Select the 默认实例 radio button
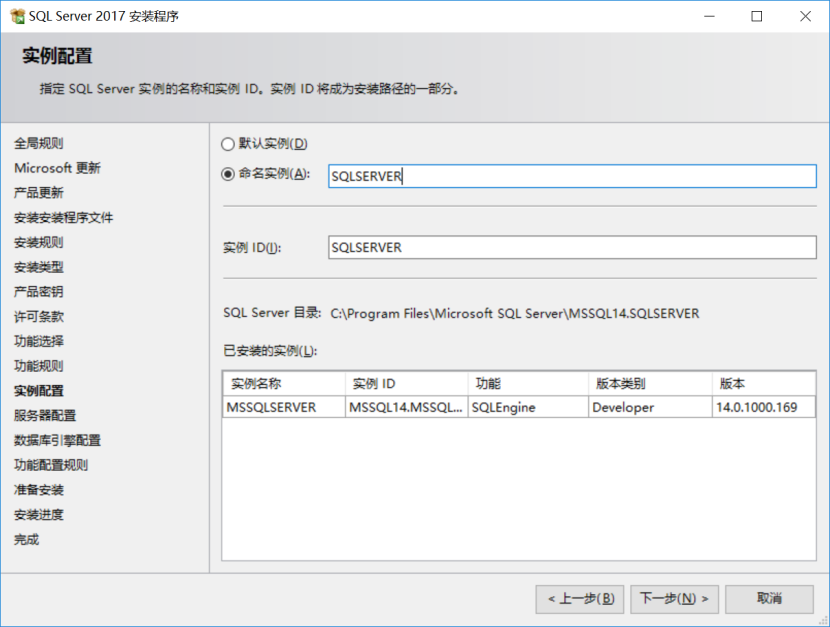 point(228,143)
